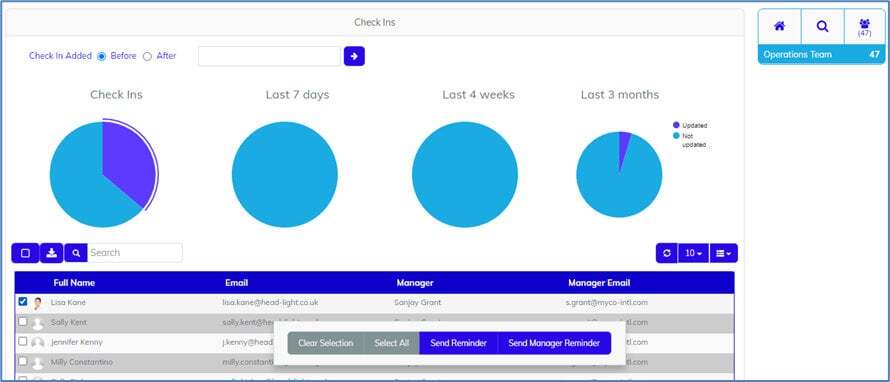Click the Not updated legend blue swatch
890x382 pixels.
(675, 136)
